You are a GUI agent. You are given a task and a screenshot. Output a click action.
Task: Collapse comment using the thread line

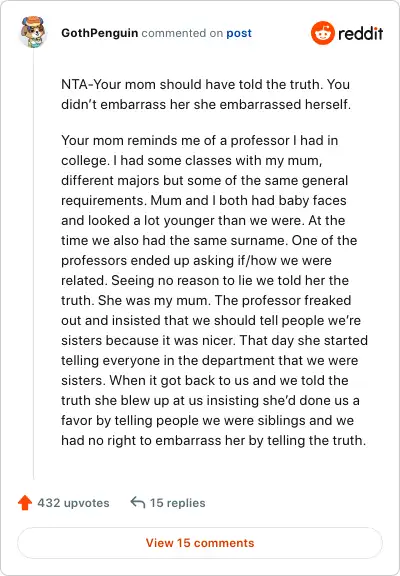pyautogui.click(x=33, y=264)
